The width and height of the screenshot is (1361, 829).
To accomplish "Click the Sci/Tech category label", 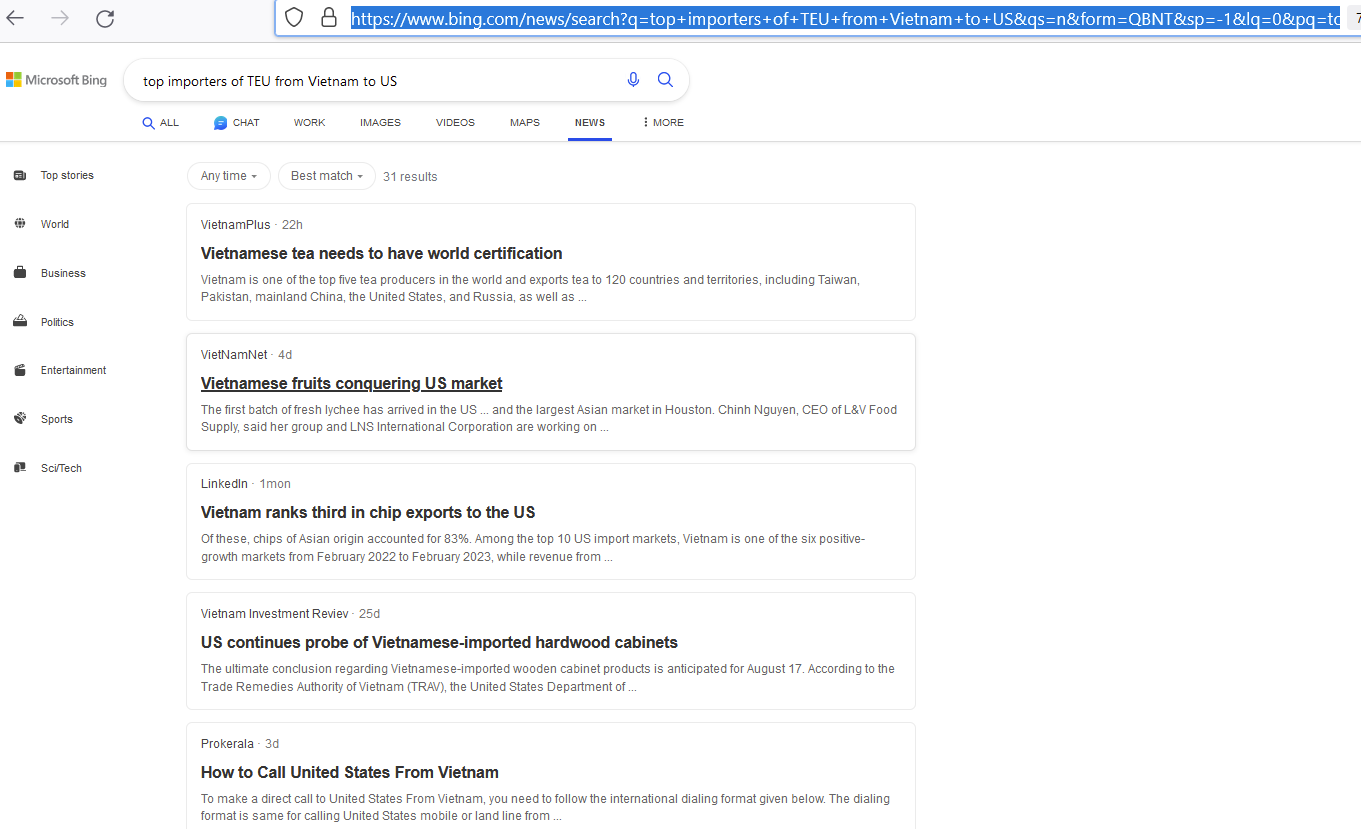I will [61, 469].
